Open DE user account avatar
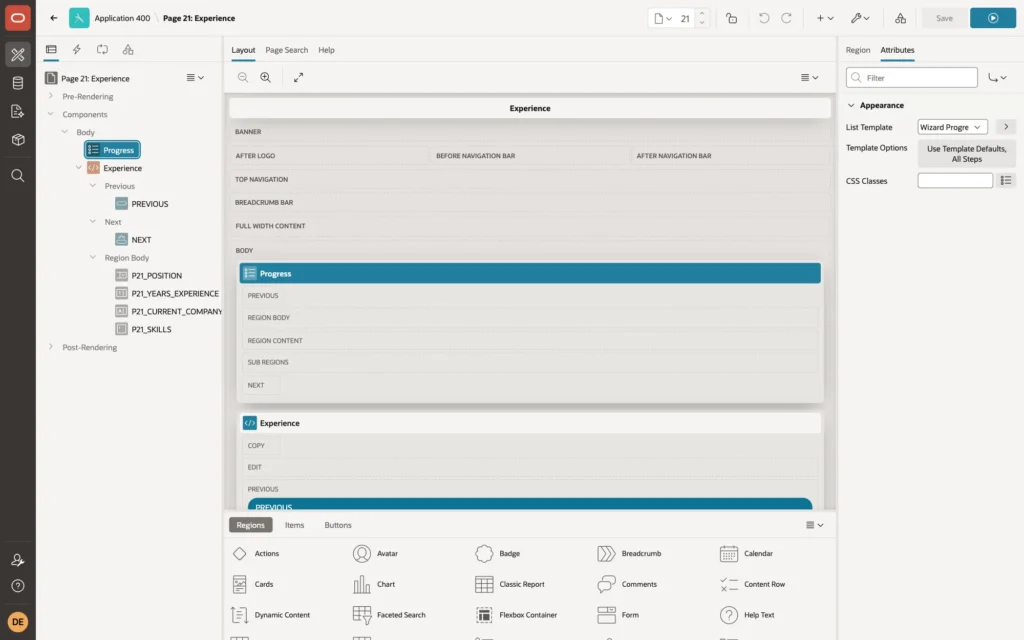This screenshot has height=640, width=1024. pyautogui.click(x=18, y=622)
